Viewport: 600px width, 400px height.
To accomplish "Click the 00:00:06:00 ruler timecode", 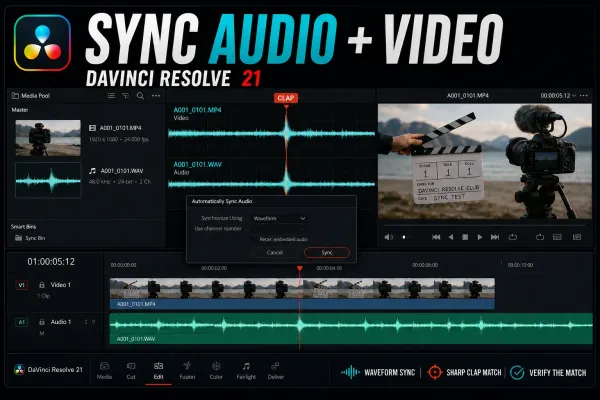I will coord(425,265).
